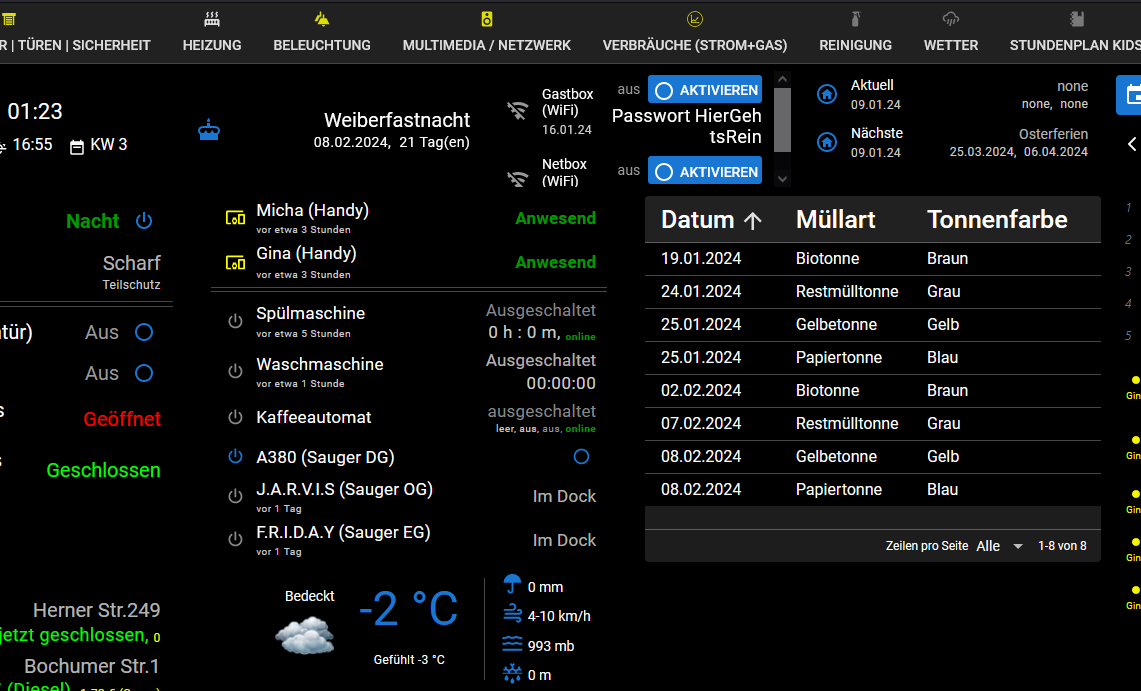Click the J.A.R.V.I.S vacuum power icon
This screenshot has width=1141, height=691.
[x=235, y=496]
